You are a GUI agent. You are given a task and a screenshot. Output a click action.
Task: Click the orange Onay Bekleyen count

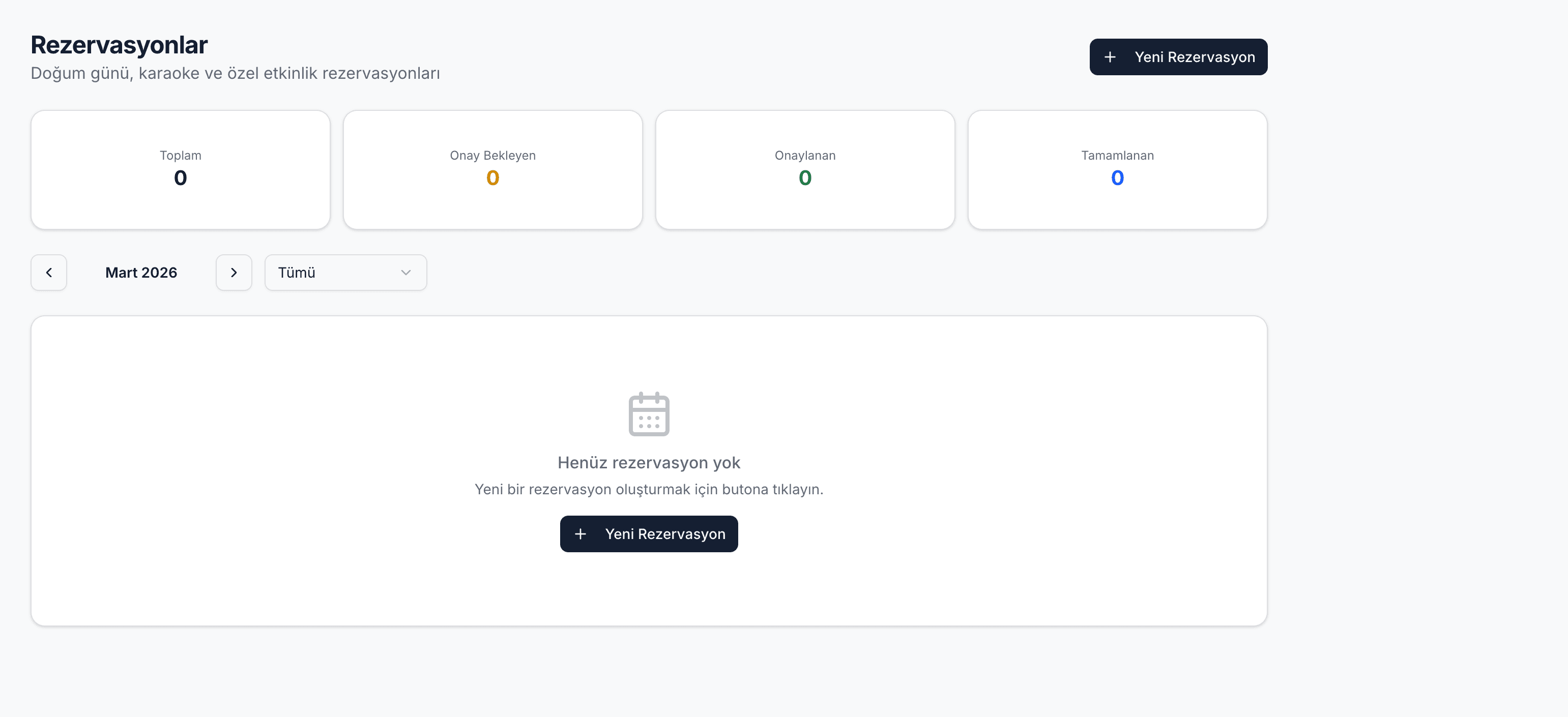(492, 178)
